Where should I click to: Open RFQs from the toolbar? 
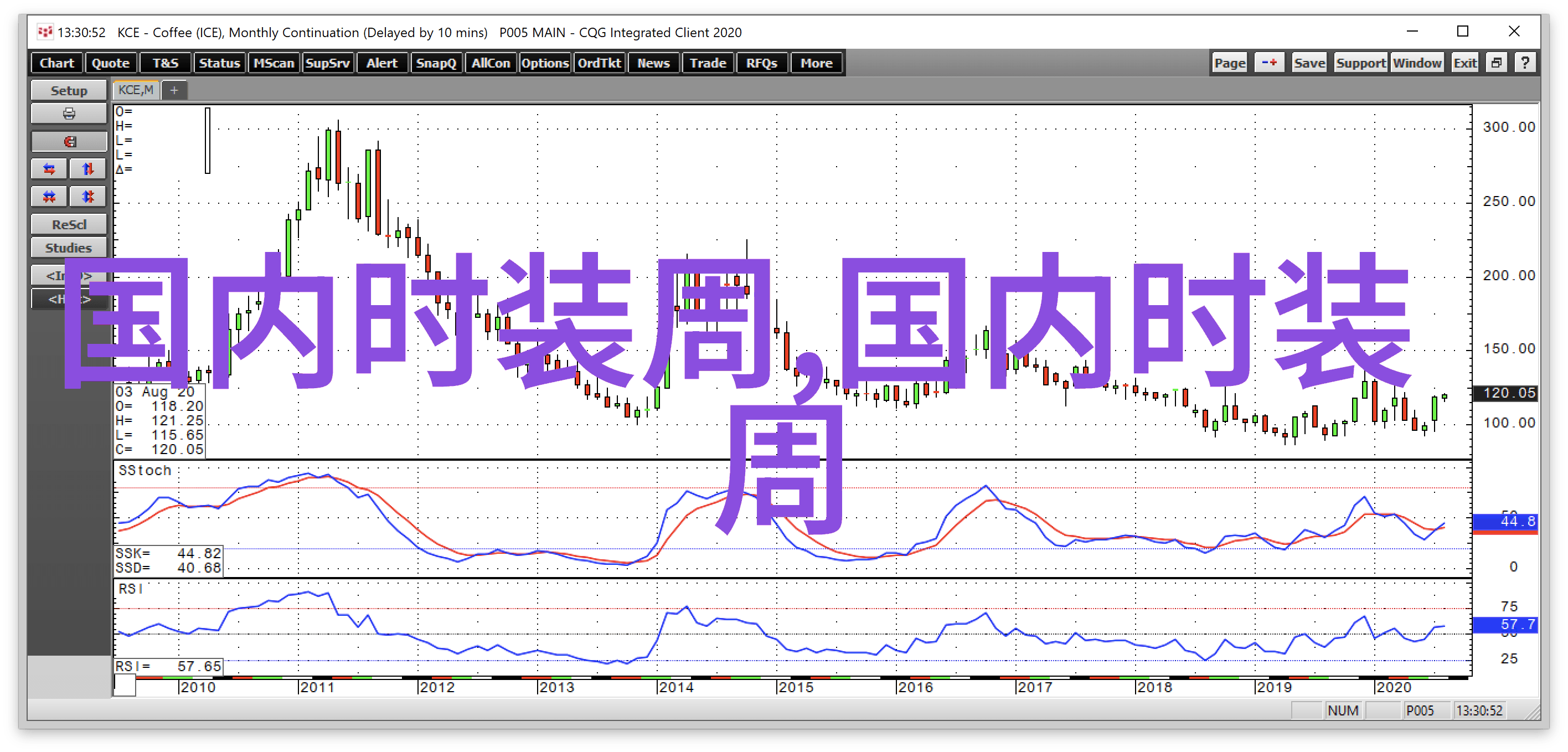coord(761,63)
